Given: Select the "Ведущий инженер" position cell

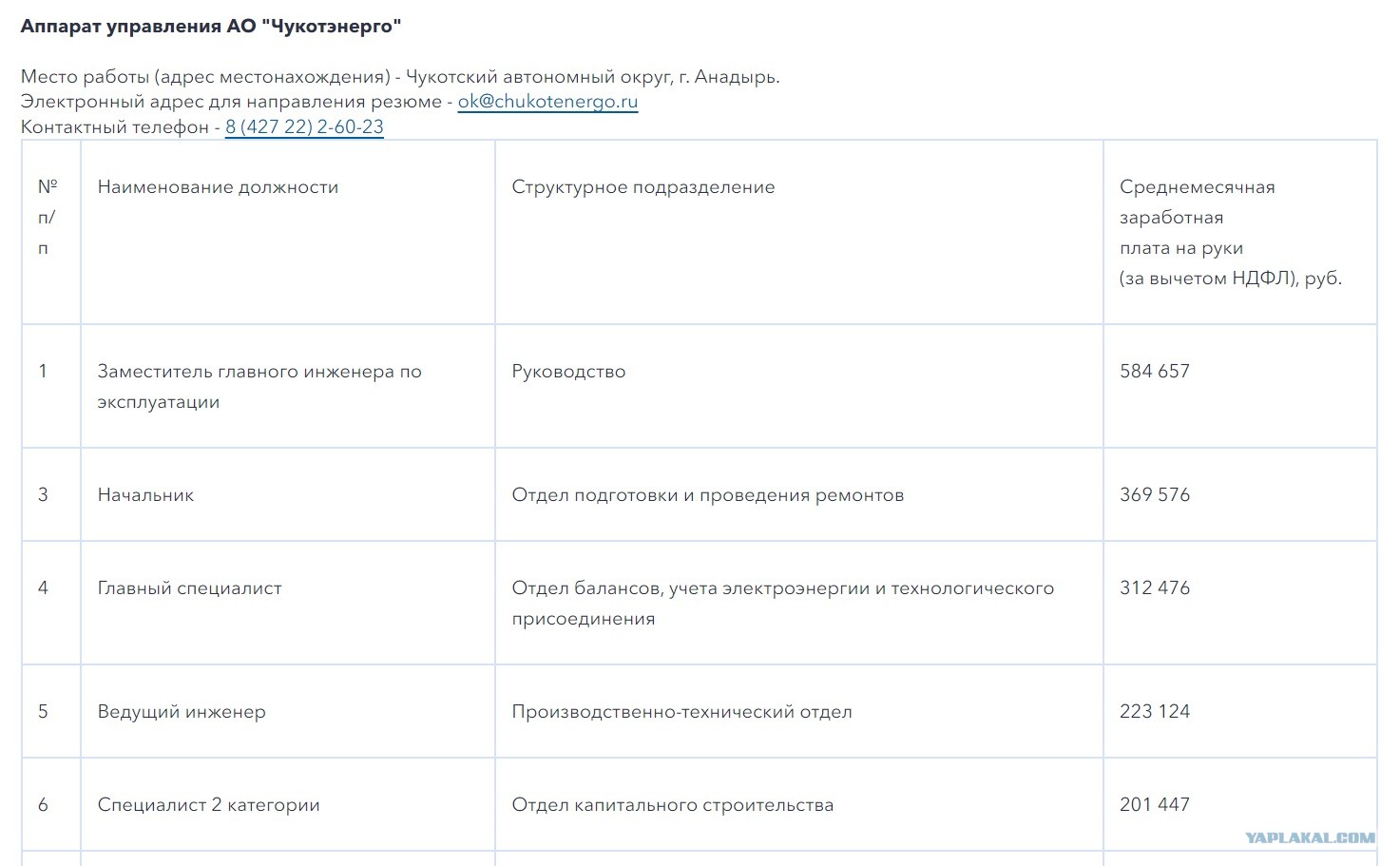Looking at the screenshot, I should (182, 712).
